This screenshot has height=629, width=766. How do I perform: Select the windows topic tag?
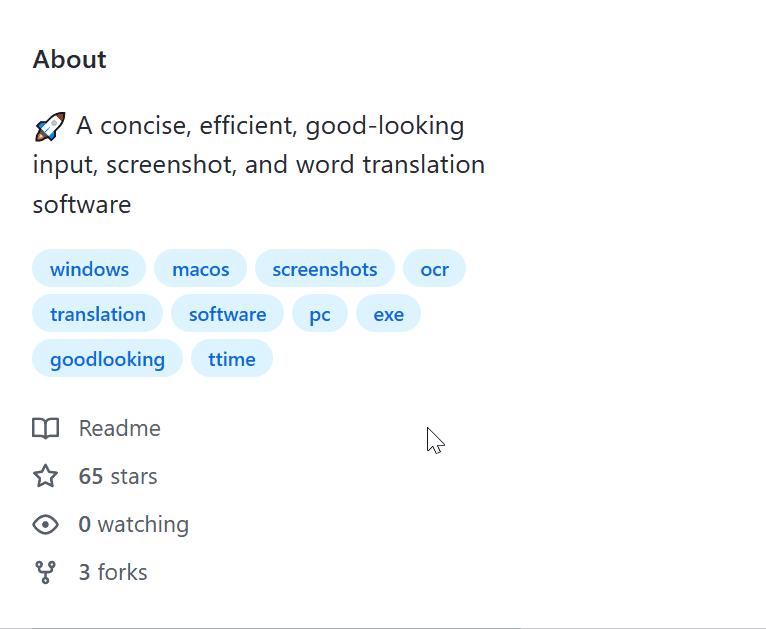point(89,269)
